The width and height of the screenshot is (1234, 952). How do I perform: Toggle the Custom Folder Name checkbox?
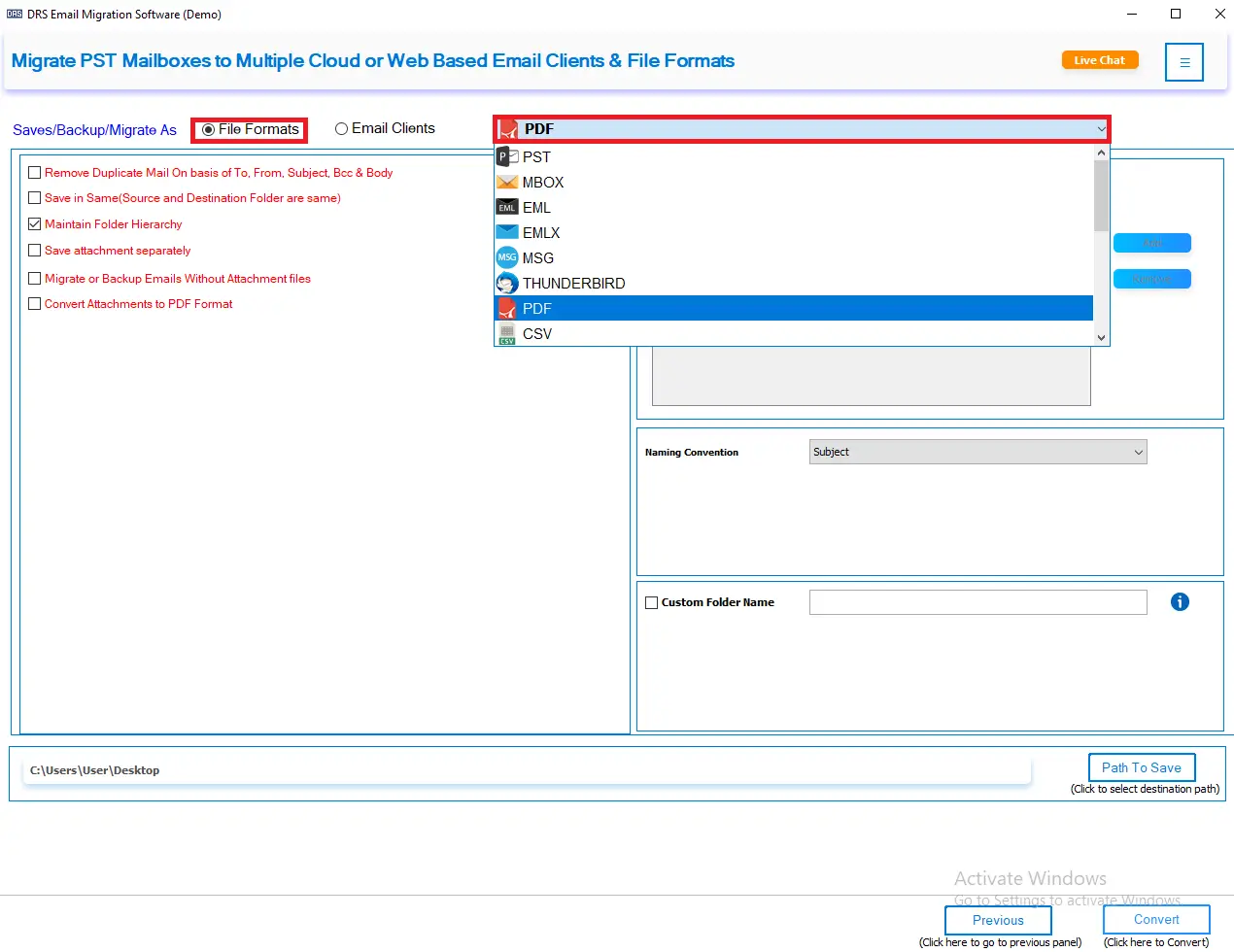652,602
